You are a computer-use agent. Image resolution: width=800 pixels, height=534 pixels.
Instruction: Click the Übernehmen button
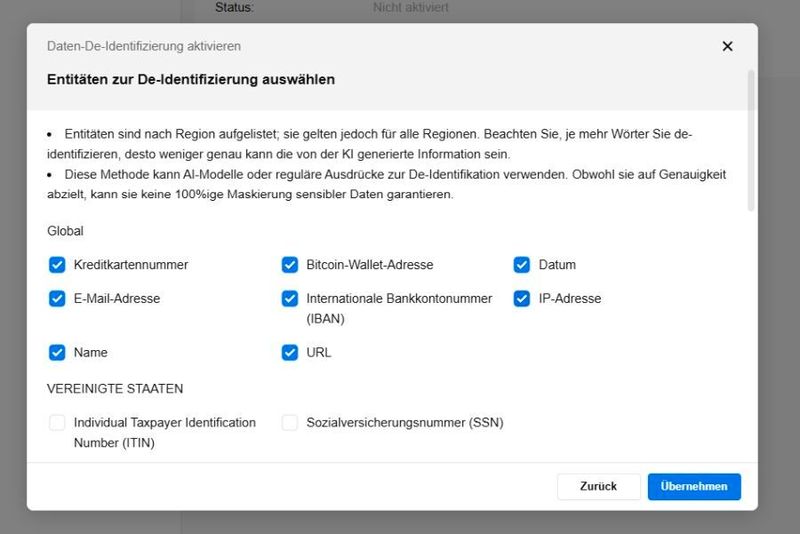point(694,487)
